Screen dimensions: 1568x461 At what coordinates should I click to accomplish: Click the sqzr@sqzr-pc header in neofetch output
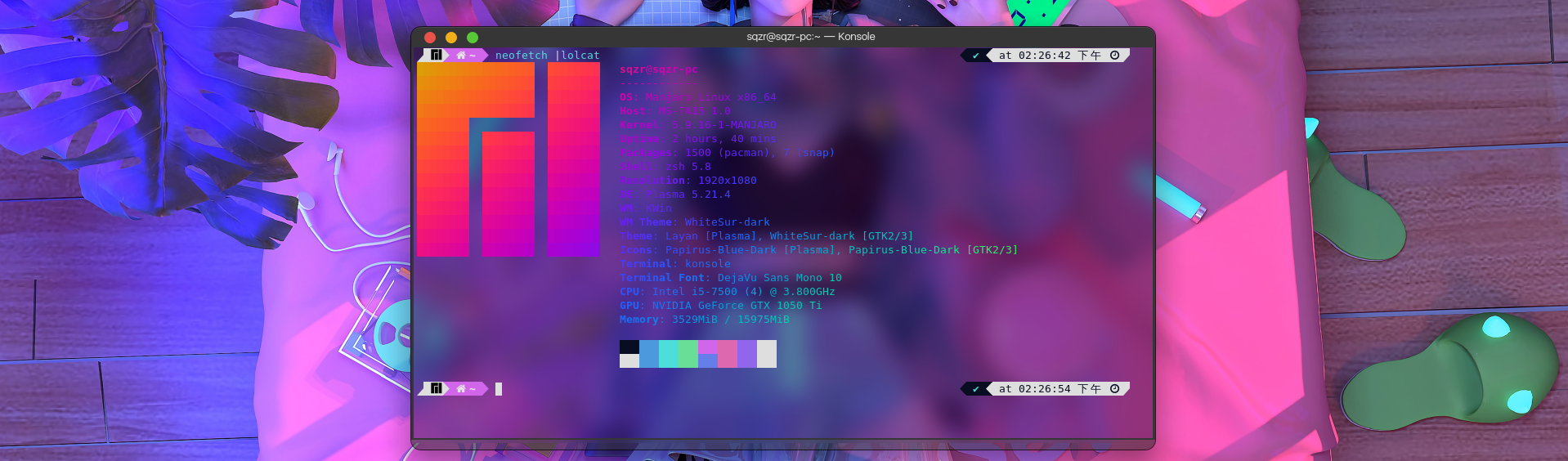(659, 69)
